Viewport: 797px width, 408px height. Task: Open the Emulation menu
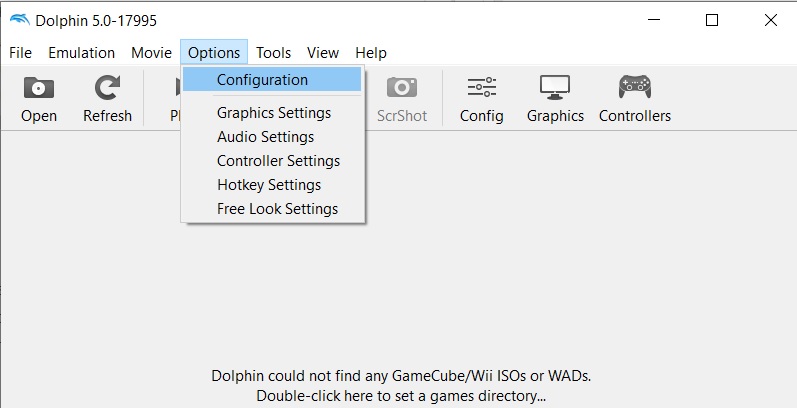tap(83, 53)
